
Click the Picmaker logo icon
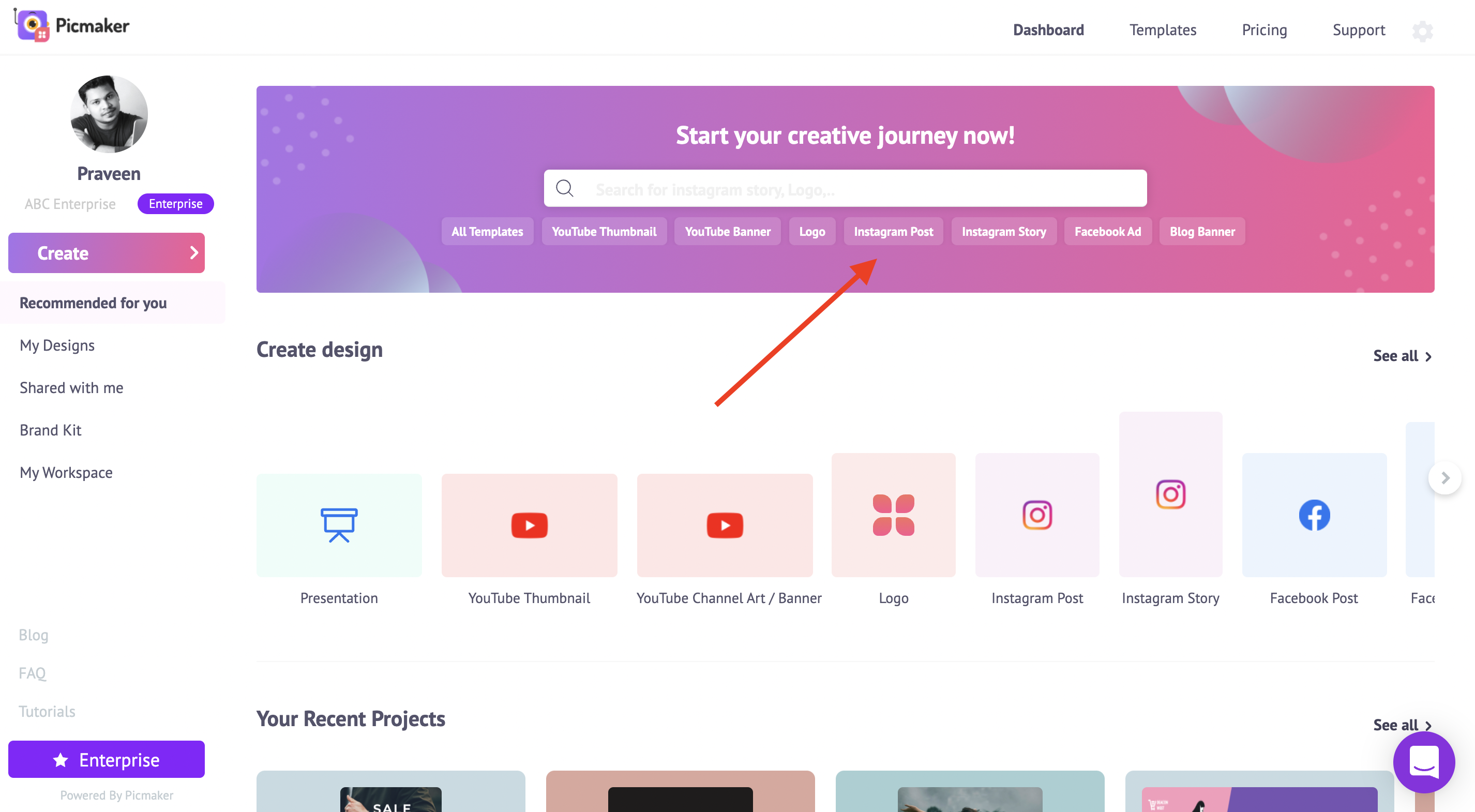pyautogui.click(x=33, y=26)
